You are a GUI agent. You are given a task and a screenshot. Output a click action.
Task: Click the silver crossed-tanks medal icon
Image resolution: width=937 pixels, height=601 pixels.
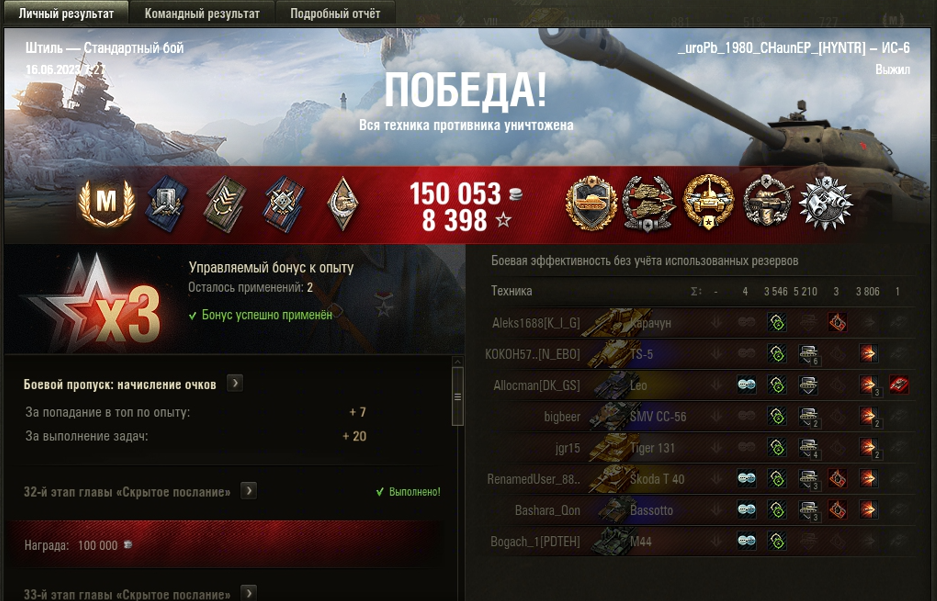point(648,204)
